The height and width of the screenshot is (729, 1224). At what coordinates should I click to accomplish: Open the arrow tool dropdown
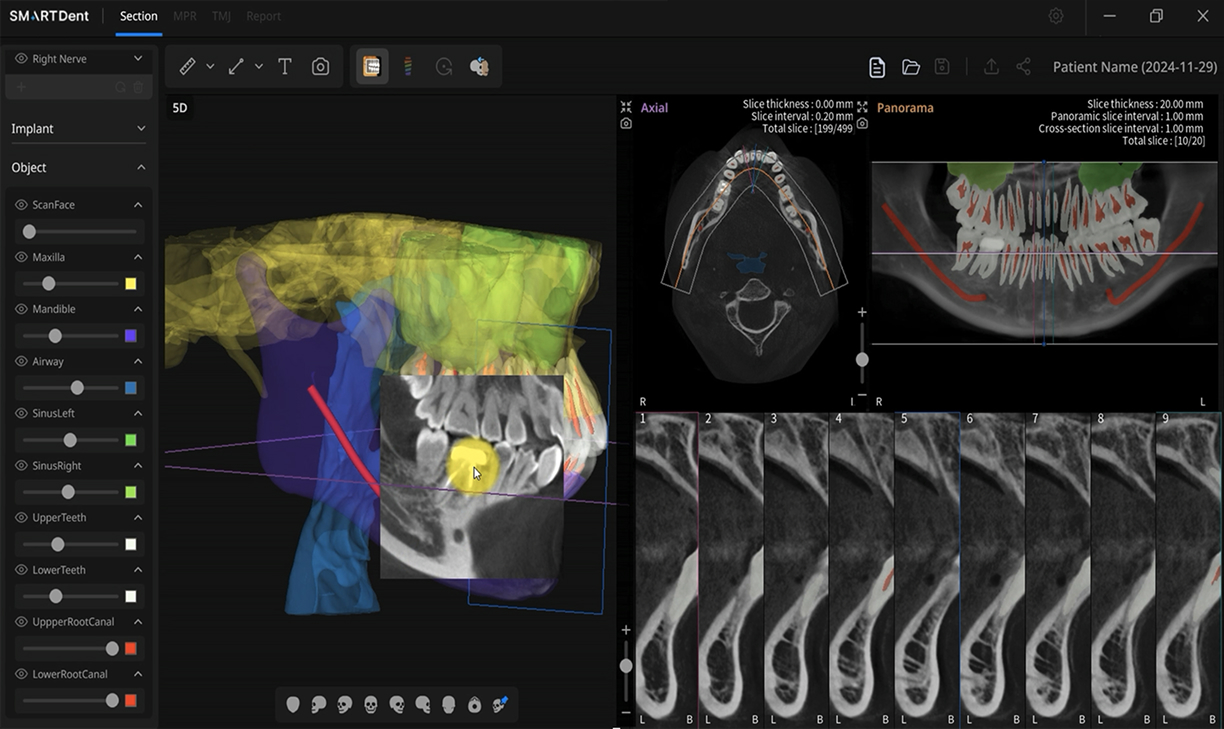point(259,67)
